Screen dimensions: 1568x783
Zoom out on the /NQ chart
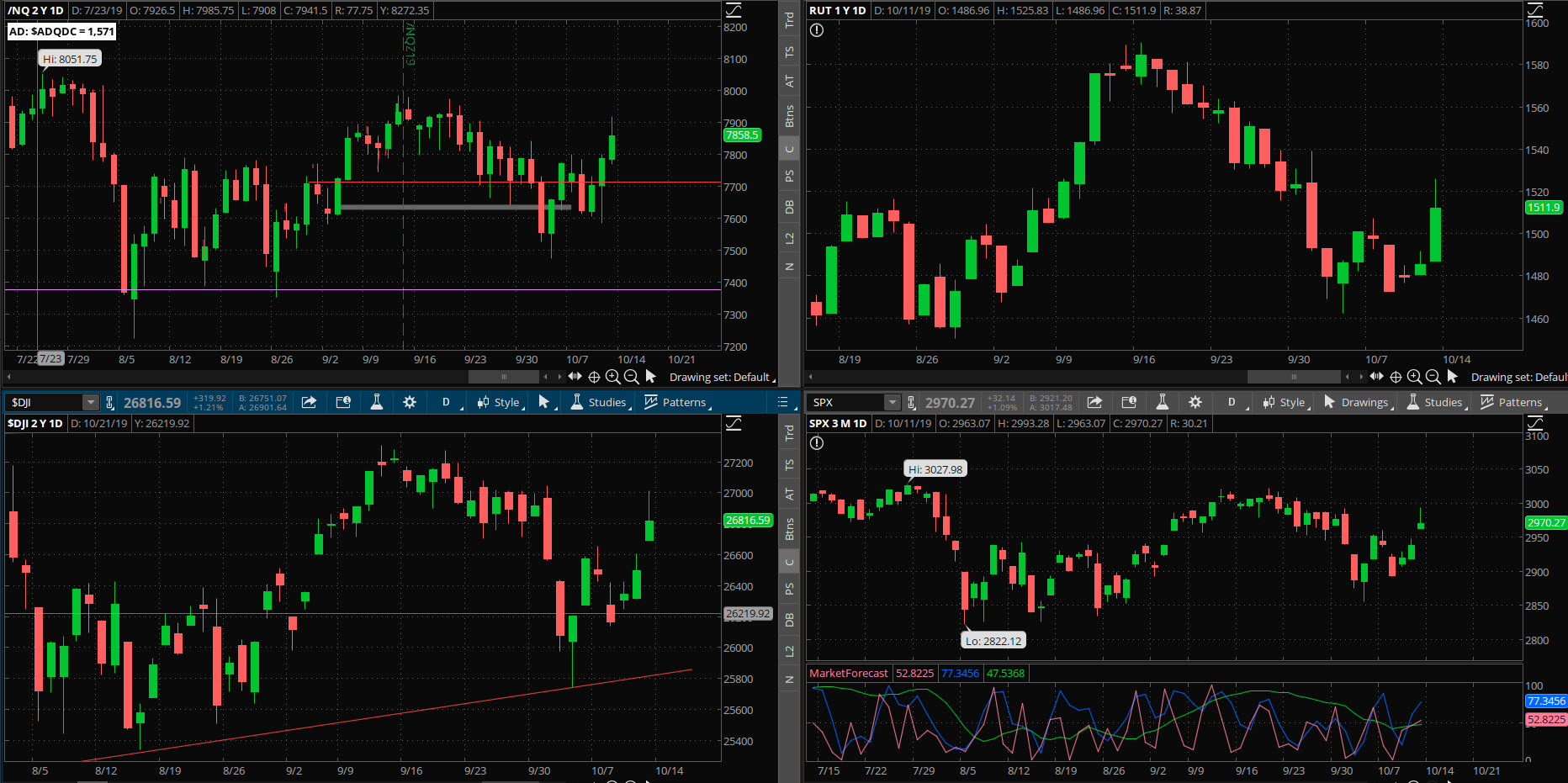click(631, 377)
